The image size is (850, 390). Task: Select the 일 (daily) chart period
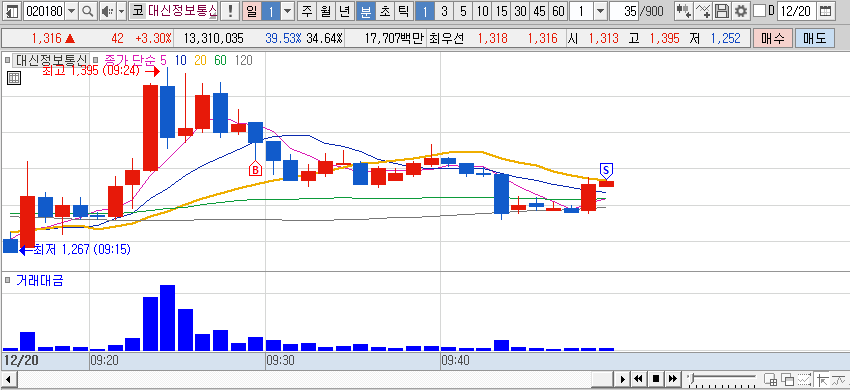(252, 10)
